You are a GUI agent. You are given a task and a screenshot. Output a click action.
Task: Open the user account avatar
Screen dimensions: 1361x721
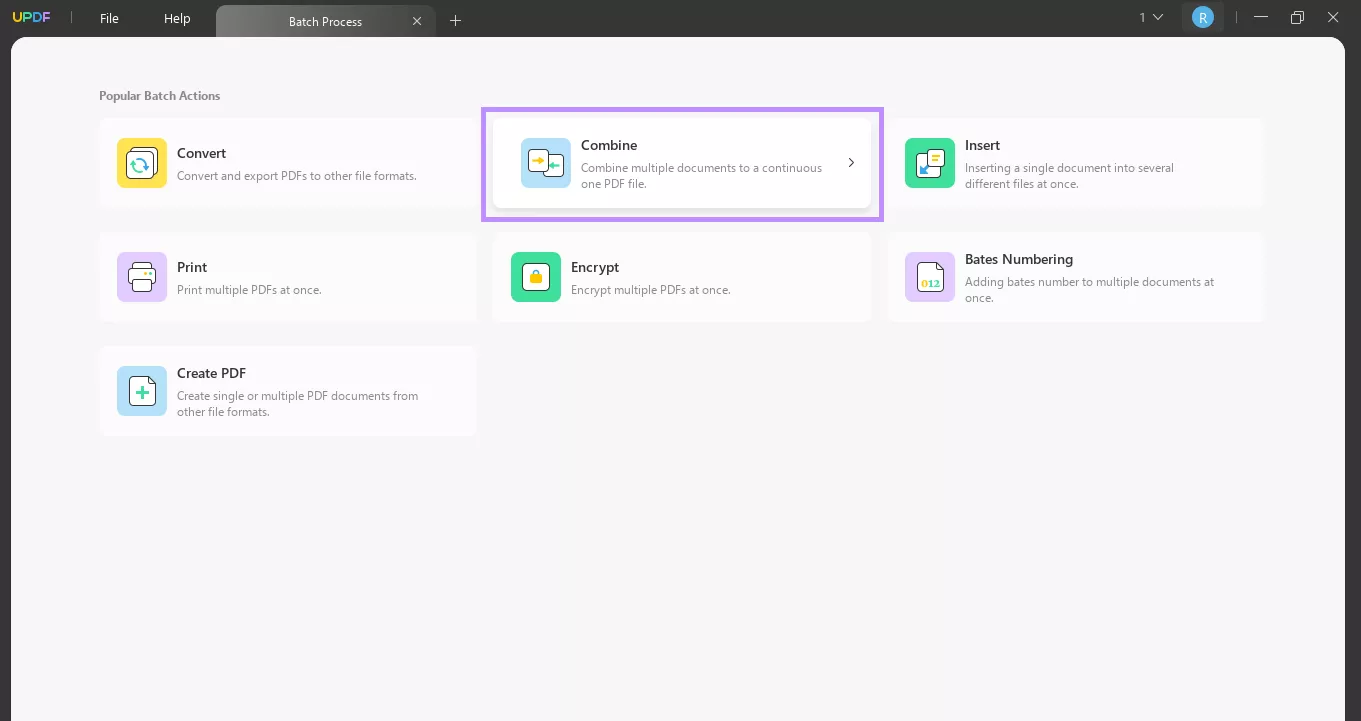tap(1203, 18)
